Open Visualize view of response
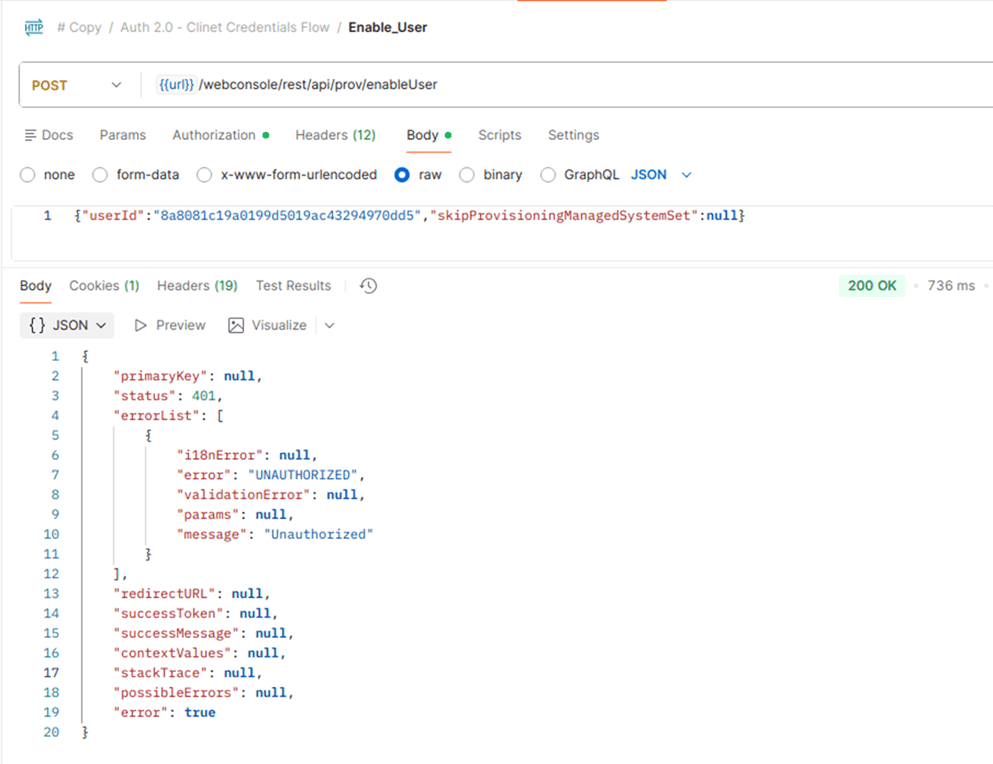Image resolution: width=993 pixels, height=764 pixels. point(267,325)
